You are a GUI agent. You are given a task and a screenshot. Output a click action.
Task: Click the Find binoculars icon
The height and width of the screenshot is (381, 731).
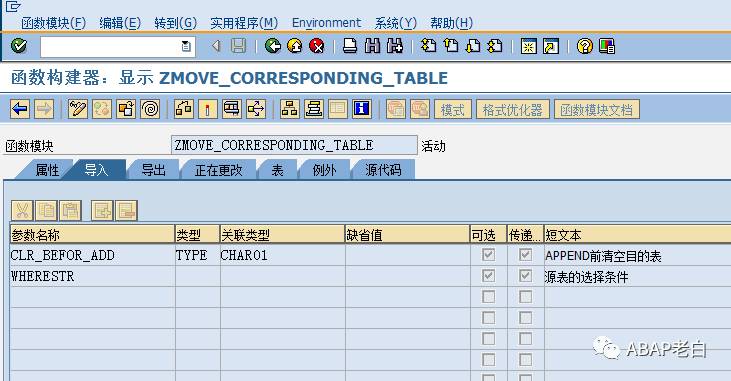372,46
